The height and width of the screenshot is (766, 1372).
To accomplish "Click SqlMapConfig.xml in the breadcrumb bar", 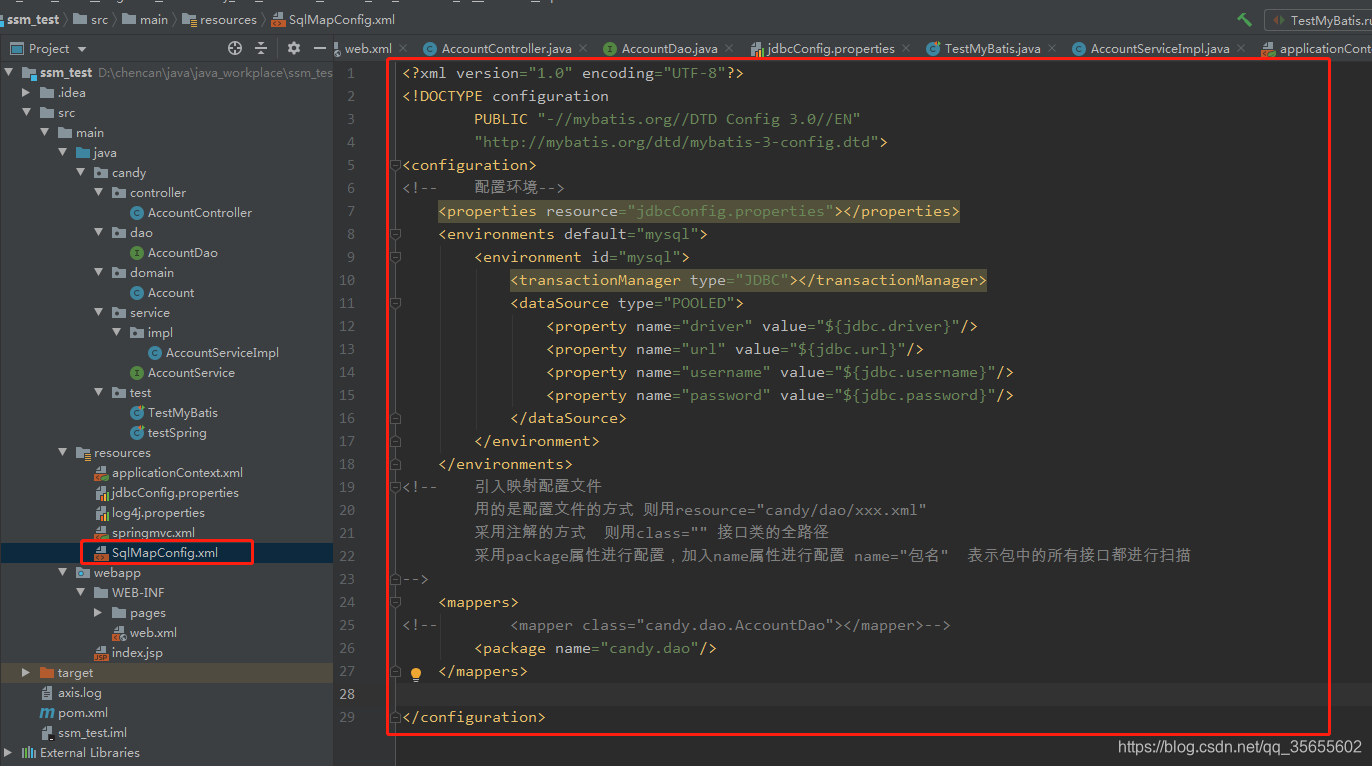I will [x=341, y=20].
